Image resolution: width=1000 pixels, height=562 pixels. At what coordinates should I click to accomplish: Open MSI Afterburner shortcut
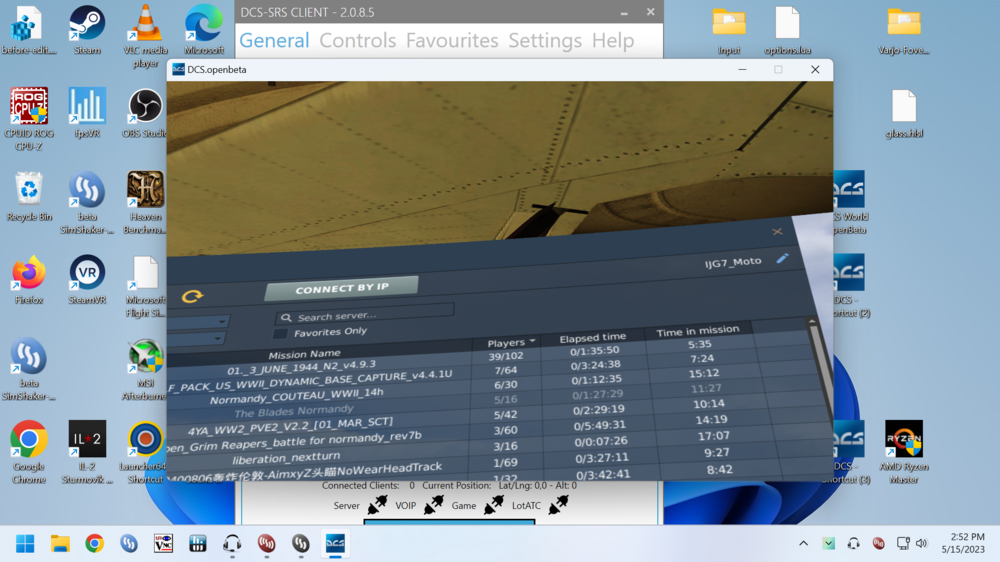coord(145,369)
